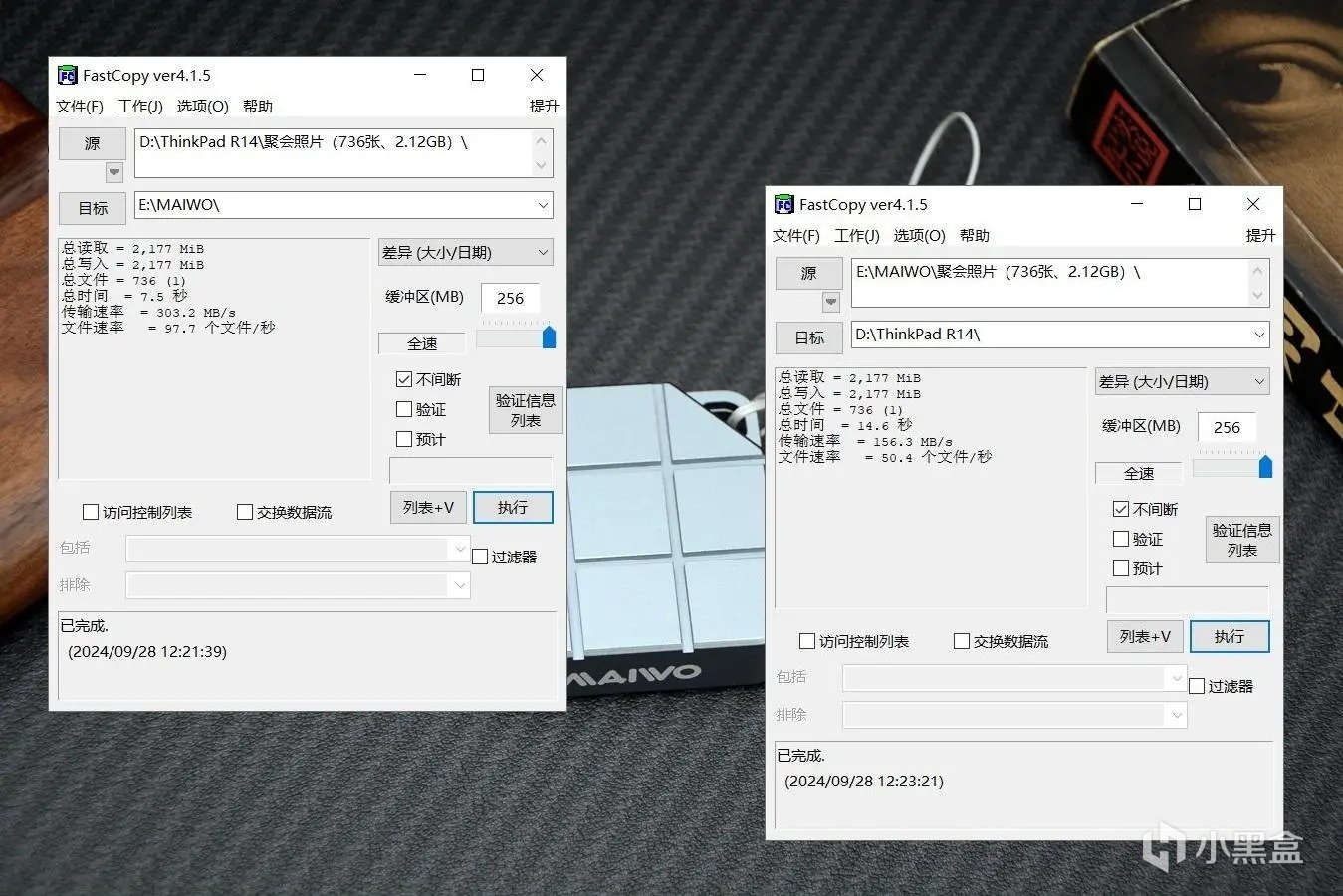Select 提升 in window copying to MAIWO
The width and height of the screenshot is (1343, 896).
(544, 106)
